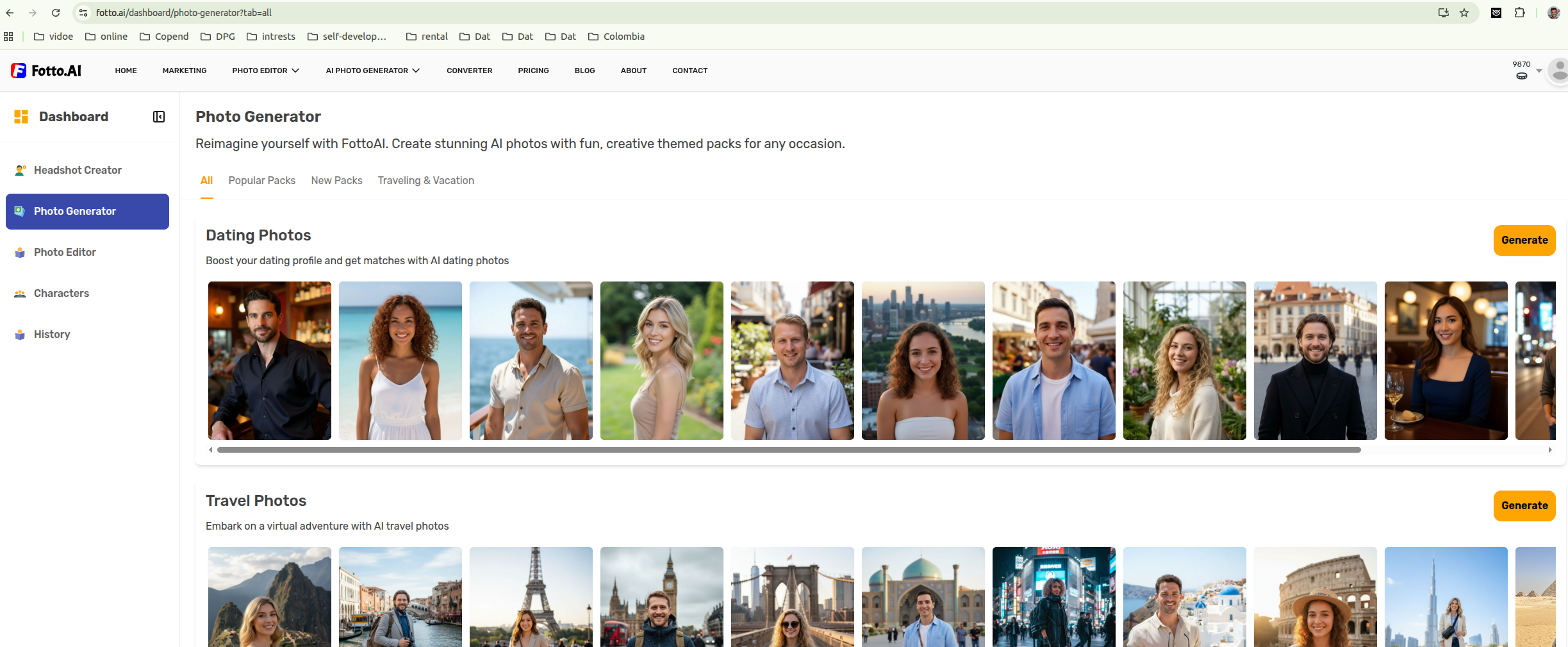Open the woman on beach dating photo
Image resolution: width=1568 pixels, height=647 pixels.
[x=400, y=360]
